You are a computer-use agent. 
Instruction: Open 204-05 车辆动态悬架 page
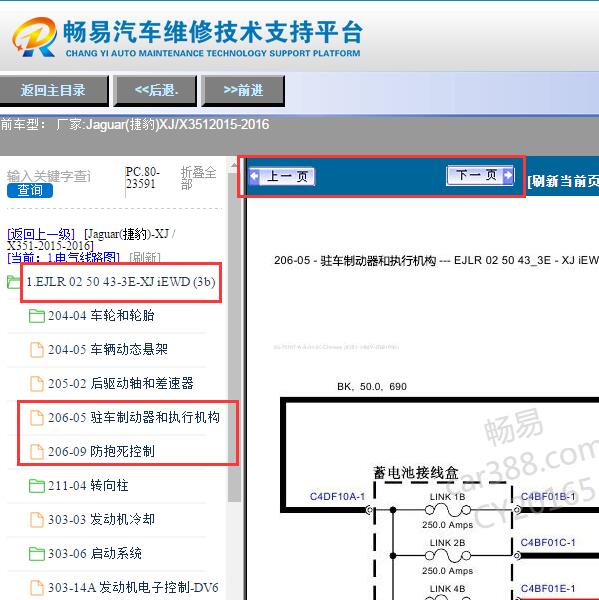(x=108, y=349)
